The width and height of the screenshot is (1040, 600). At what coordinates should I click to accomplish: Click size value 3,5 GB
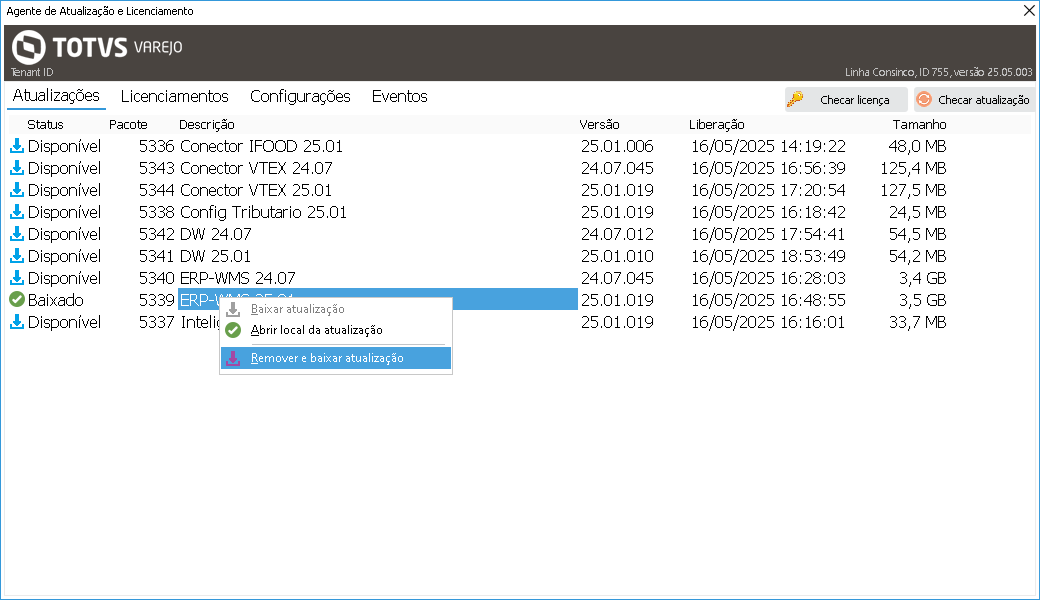(922, 300)
